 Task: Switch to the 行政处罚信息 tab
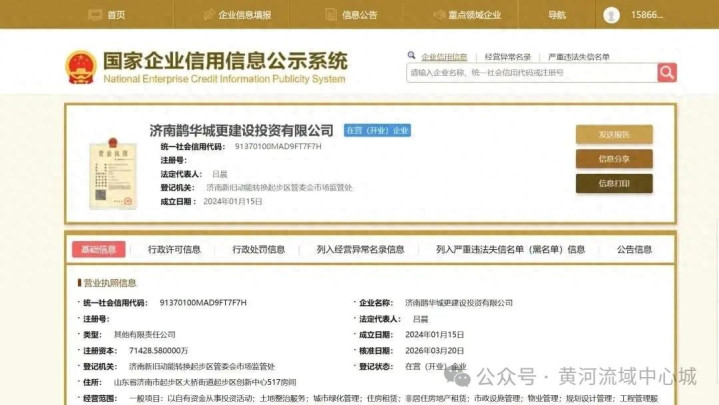(259, 250)
